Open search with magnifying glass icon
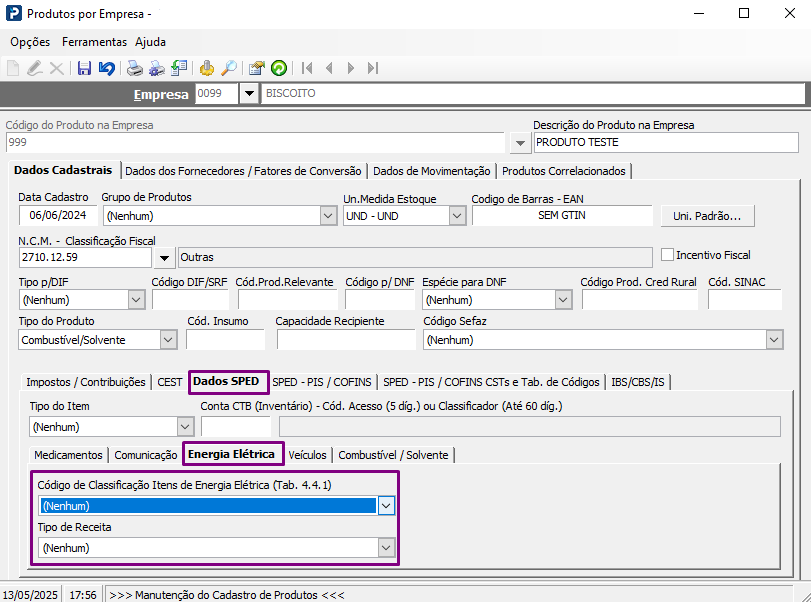Screen dimensions: 811x602 229,68
